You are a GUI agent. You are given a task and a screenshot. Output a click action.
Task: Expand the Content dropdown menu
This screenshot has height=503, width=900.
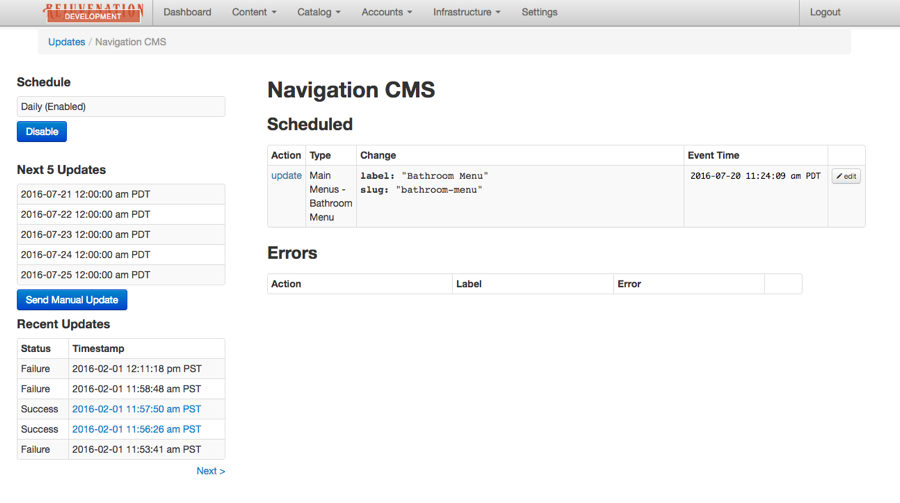click(254, 12)
